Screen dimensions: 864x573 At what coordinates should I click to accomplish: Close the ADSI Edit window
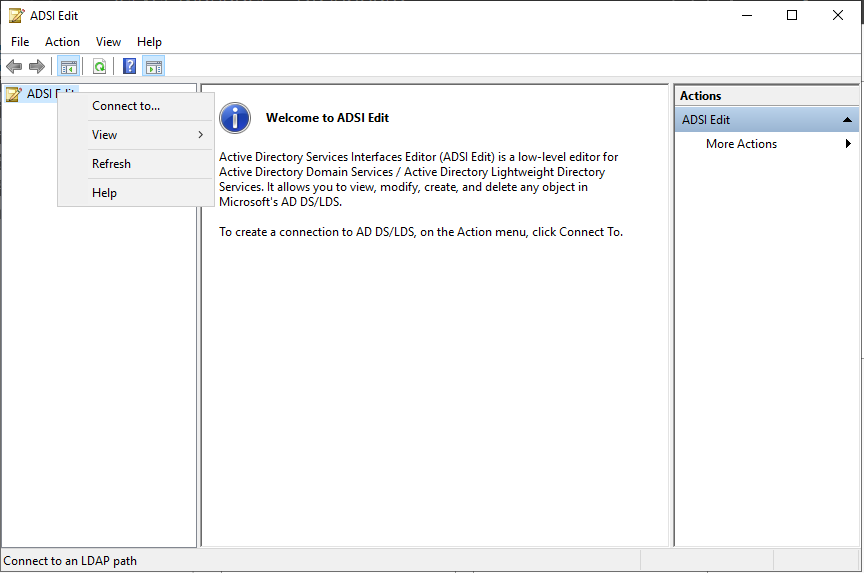click(838, 15)
